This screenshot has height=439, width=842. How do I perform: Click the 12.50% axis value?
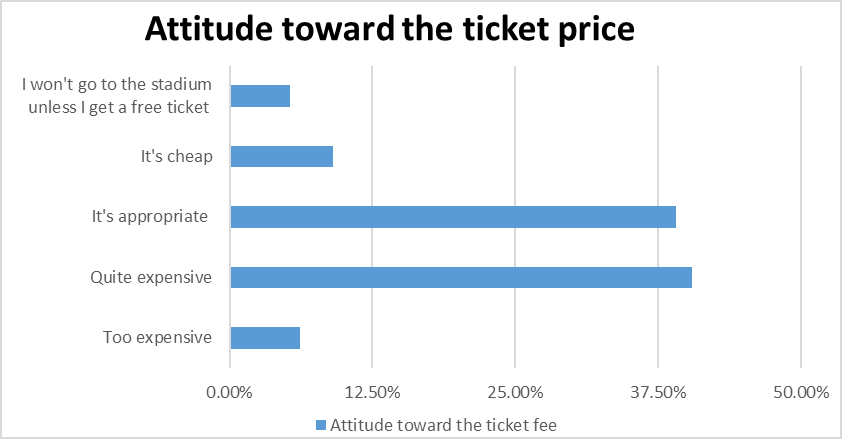click(x=372, y=392)
